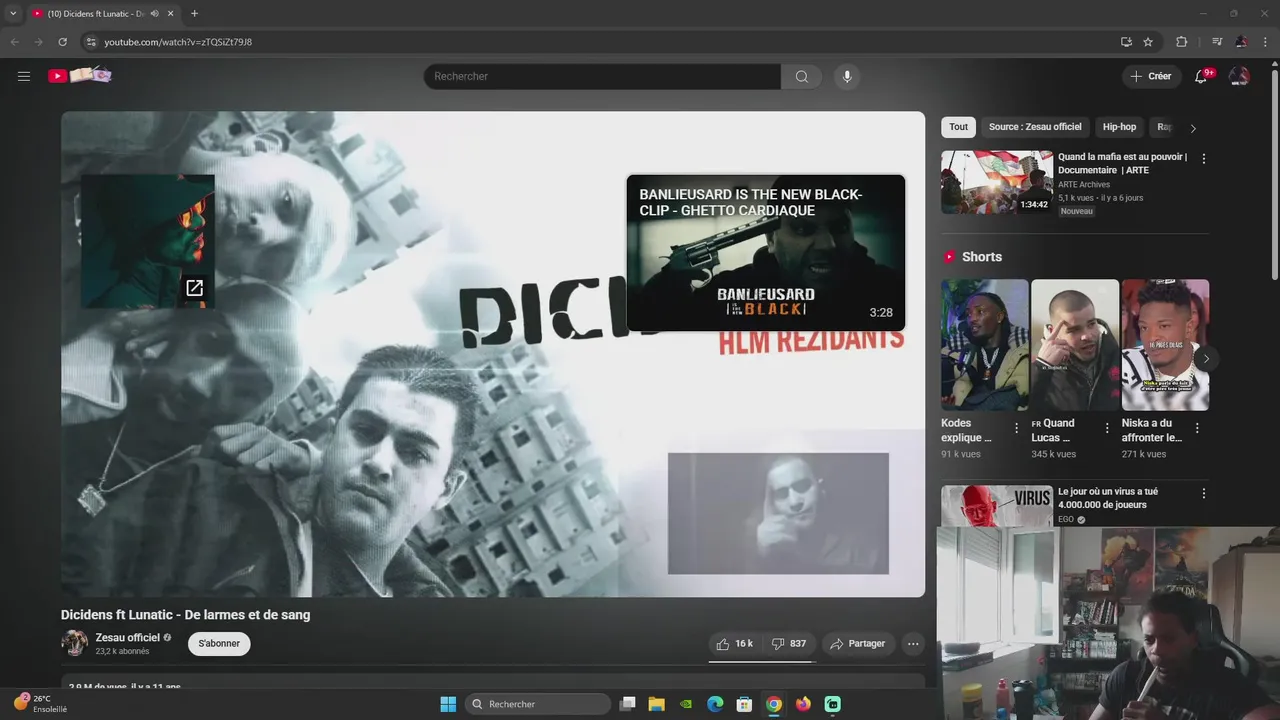Screen dimensions: 1280x720
Task: Open more actions three-dot menu
Action: [913, 644]
